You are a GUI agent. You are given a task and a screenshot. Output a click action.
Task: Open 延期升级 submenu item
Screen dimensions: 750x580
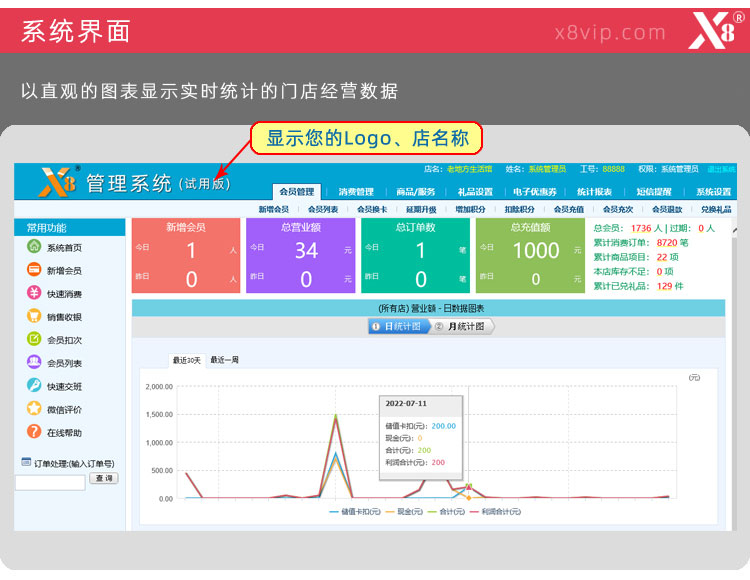tap(421, 209)
